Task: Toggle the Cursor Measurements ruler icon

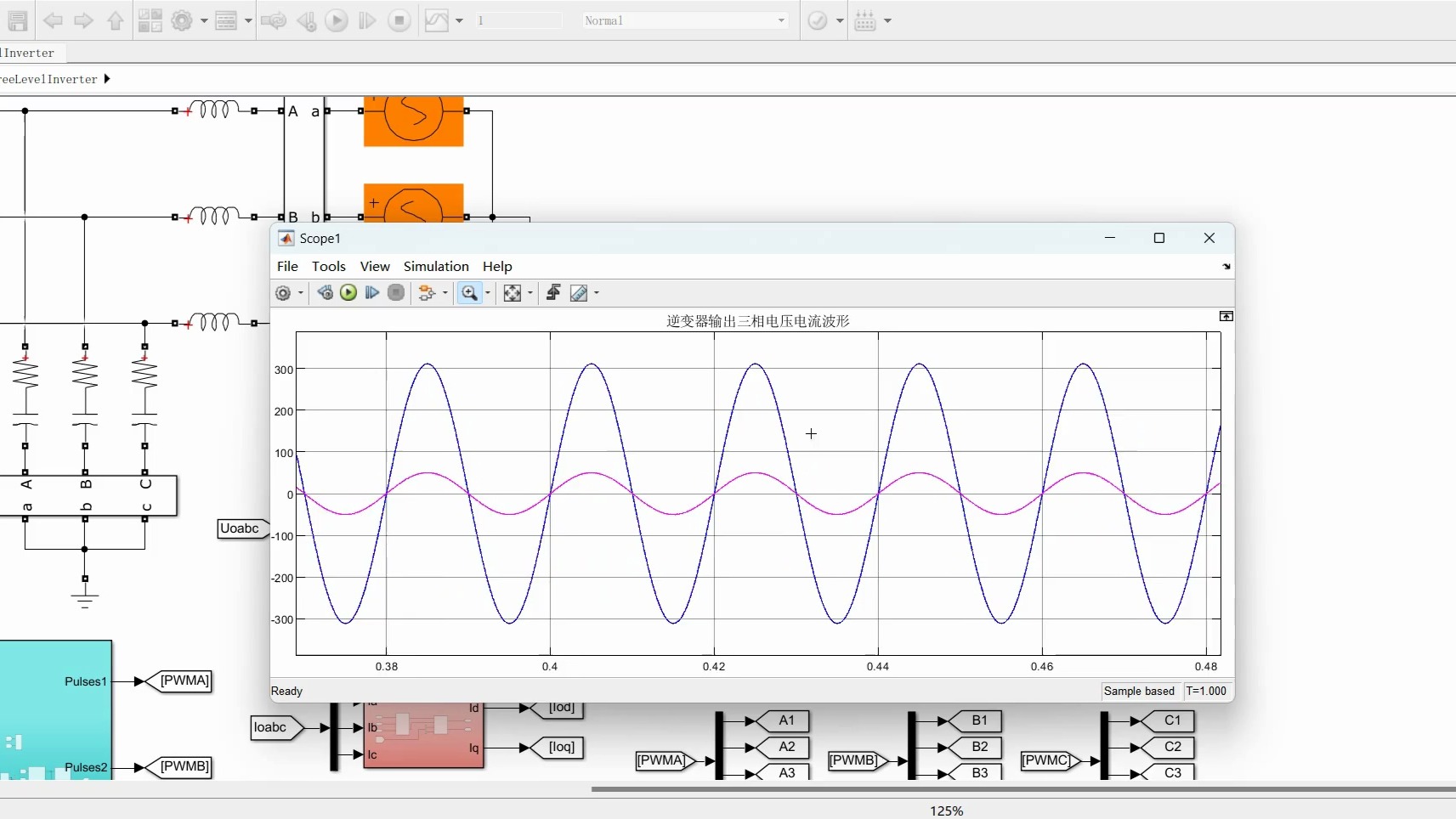Action: (x=579, y=293)
